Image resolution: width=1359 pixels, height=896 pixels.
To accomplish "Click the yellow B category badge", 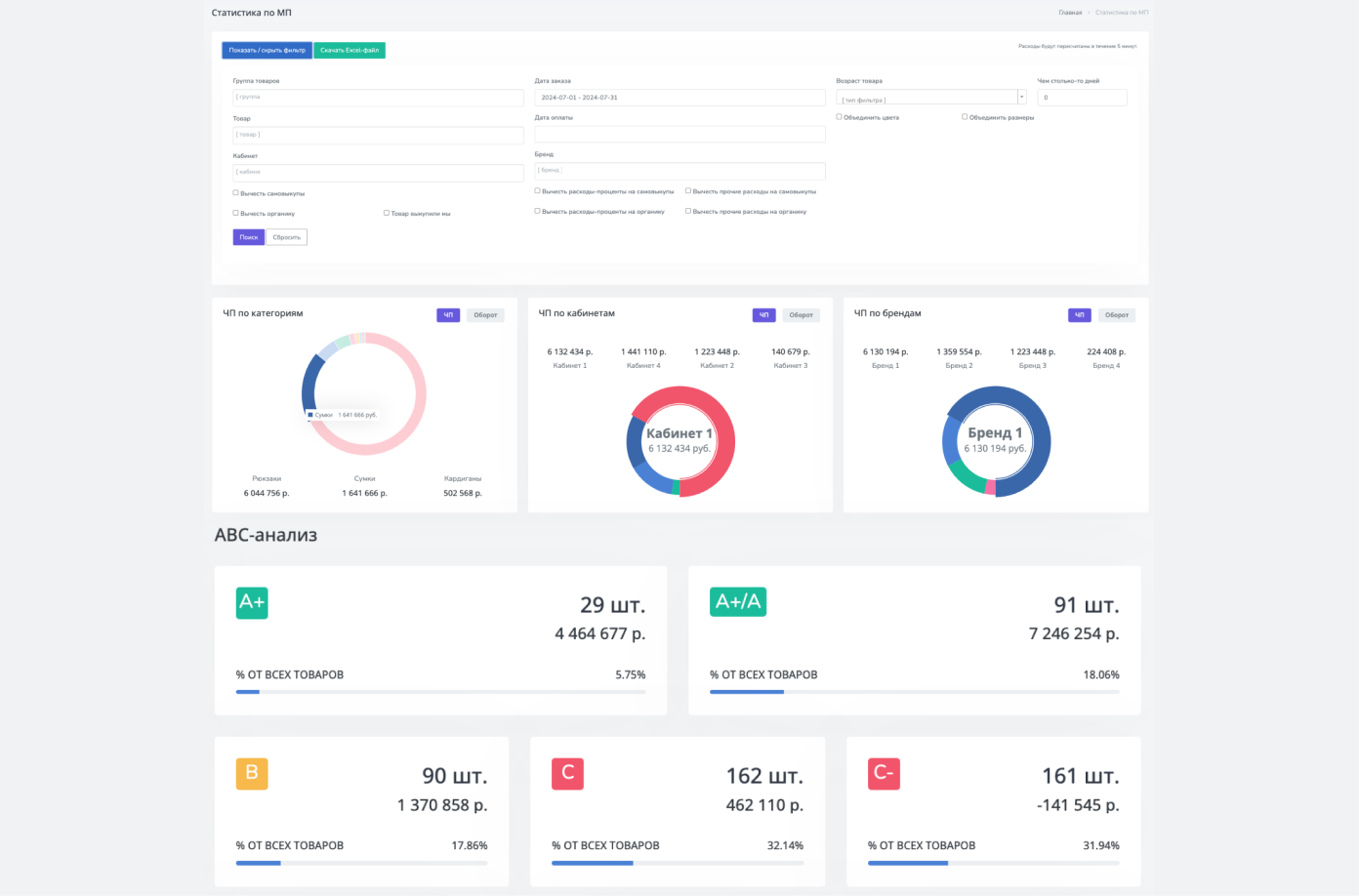I will 252,773.
